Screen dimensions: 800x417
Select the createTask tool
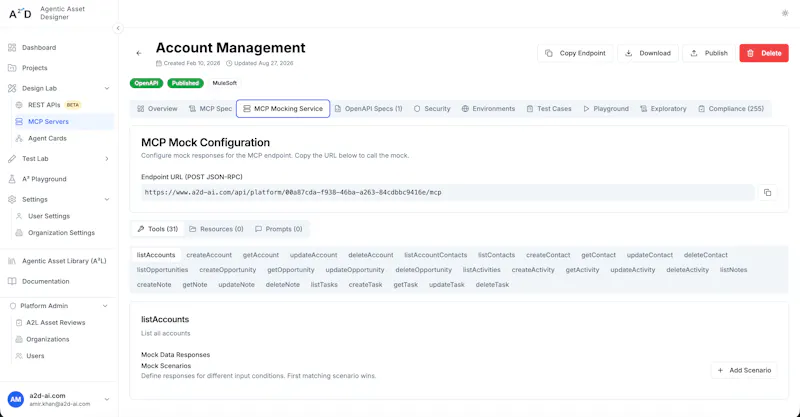tap(365, 285)
